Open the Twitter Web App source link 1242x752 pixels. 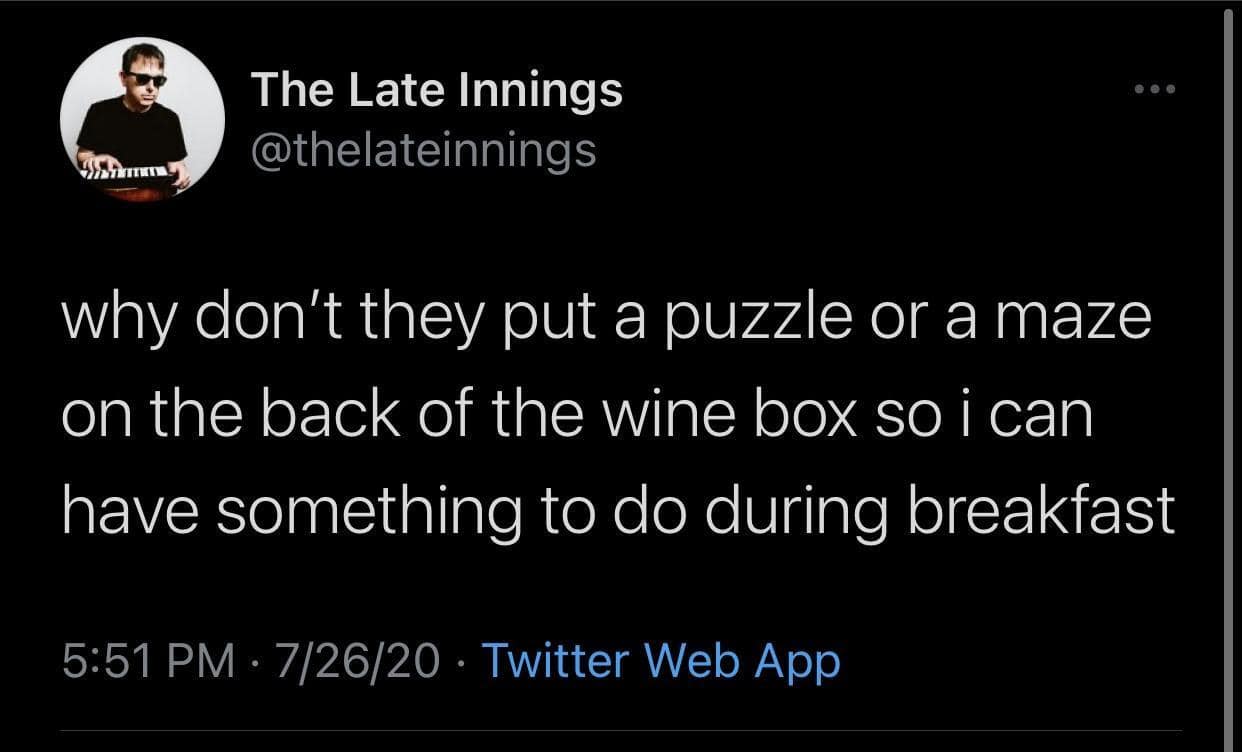[661, 661]
